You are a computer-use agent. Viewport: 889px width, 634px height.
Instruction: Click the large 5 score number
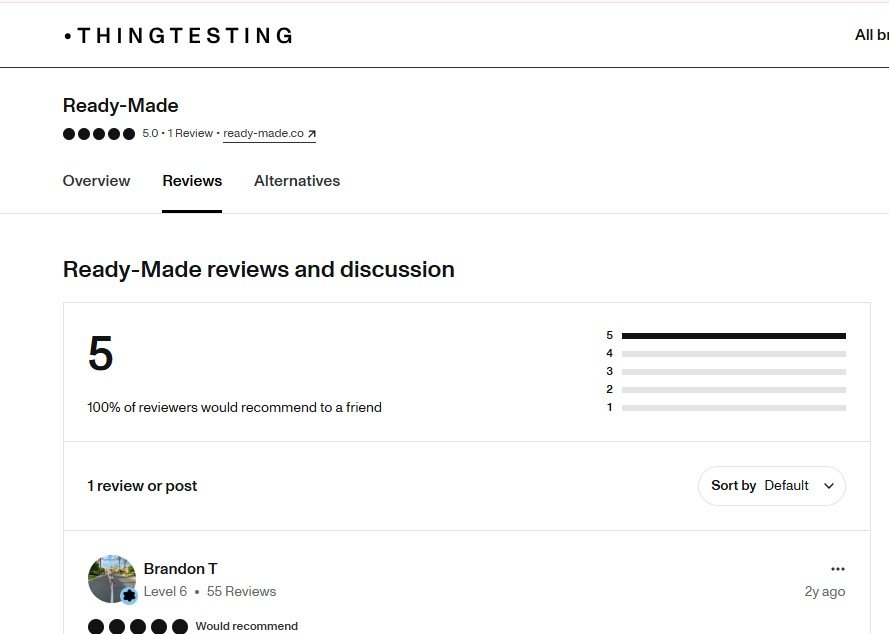101,353
